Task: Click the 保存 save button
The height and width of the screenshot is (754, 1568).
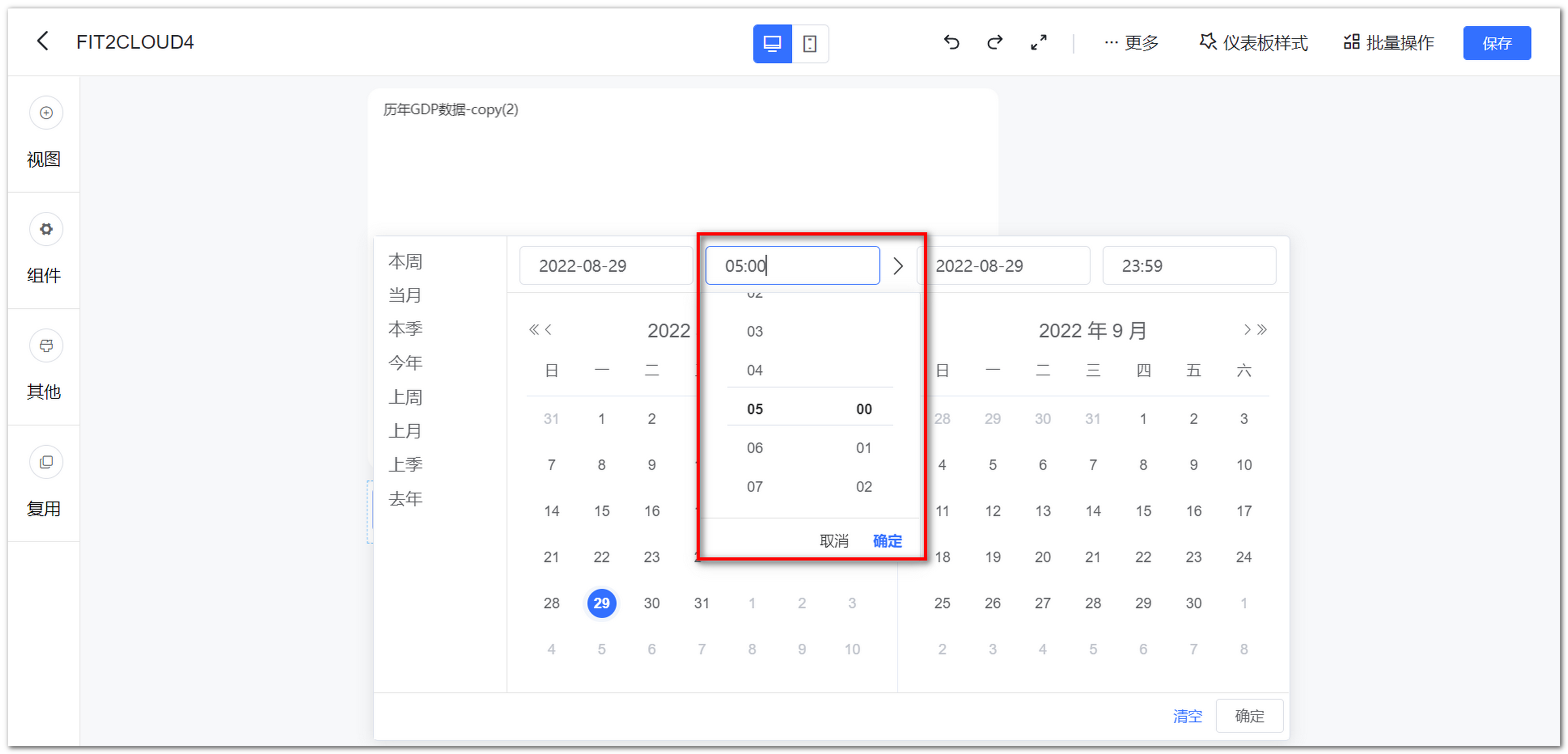Action: point(1497,42)
